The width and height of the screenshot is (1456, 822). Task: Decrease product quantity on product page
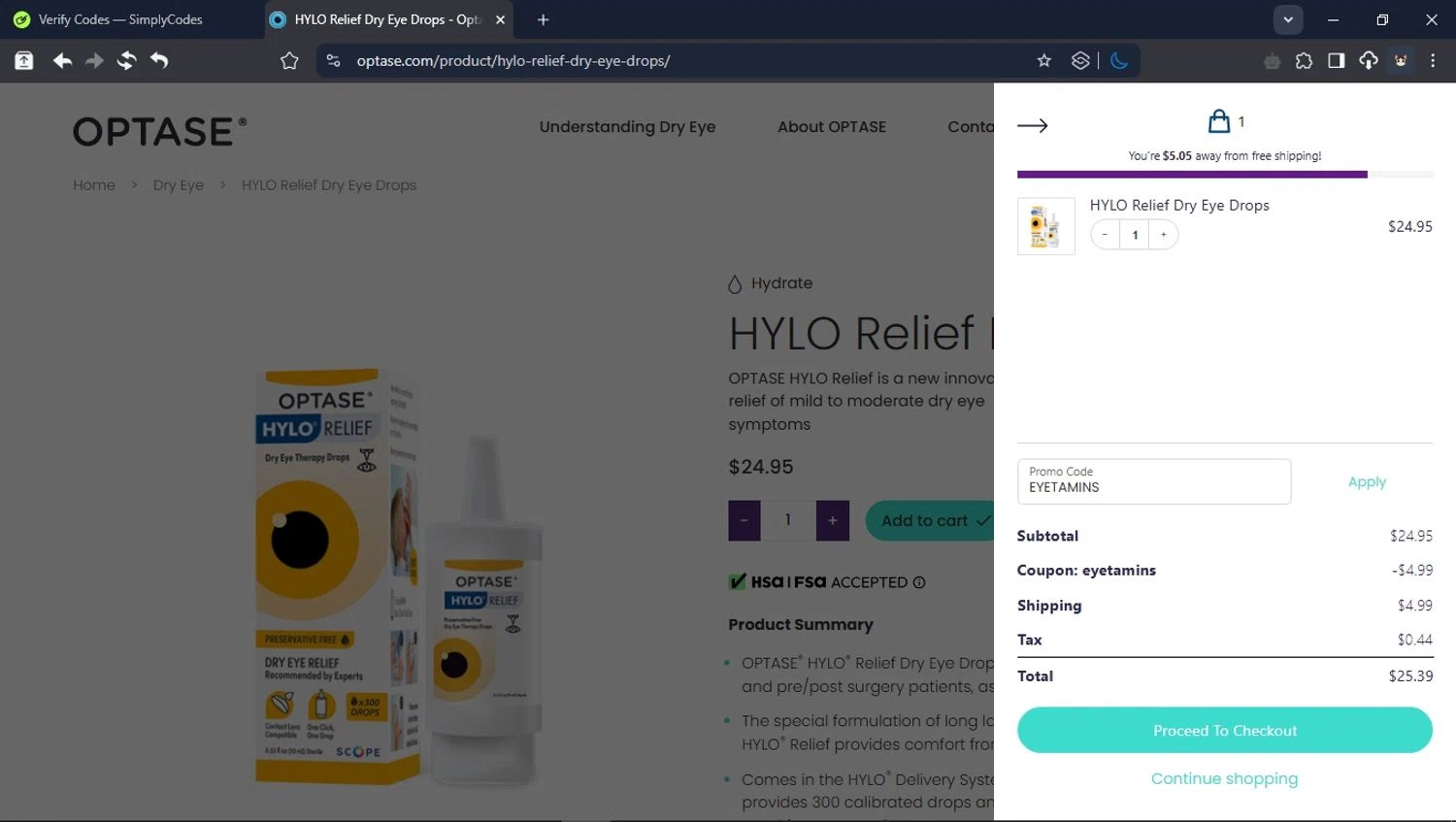pos(745,520)
